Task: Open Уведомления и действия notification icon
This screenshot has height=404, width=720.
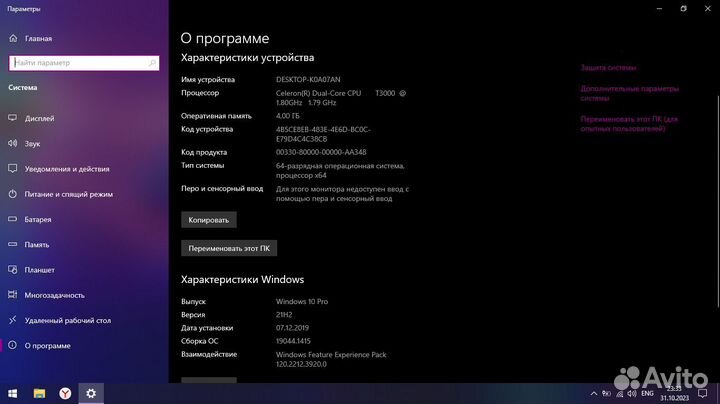Action: [13, 169]
